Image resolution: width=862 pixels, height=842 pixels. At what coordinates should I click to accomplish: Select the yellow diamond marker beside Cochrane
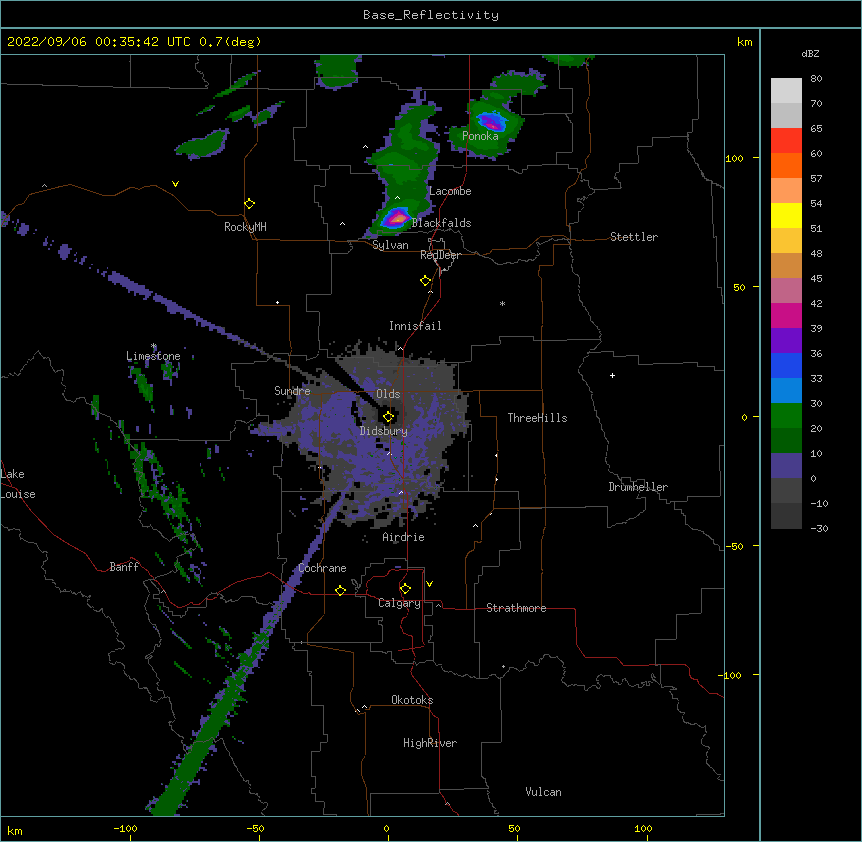pyautogui.click(x=340, y=590)
